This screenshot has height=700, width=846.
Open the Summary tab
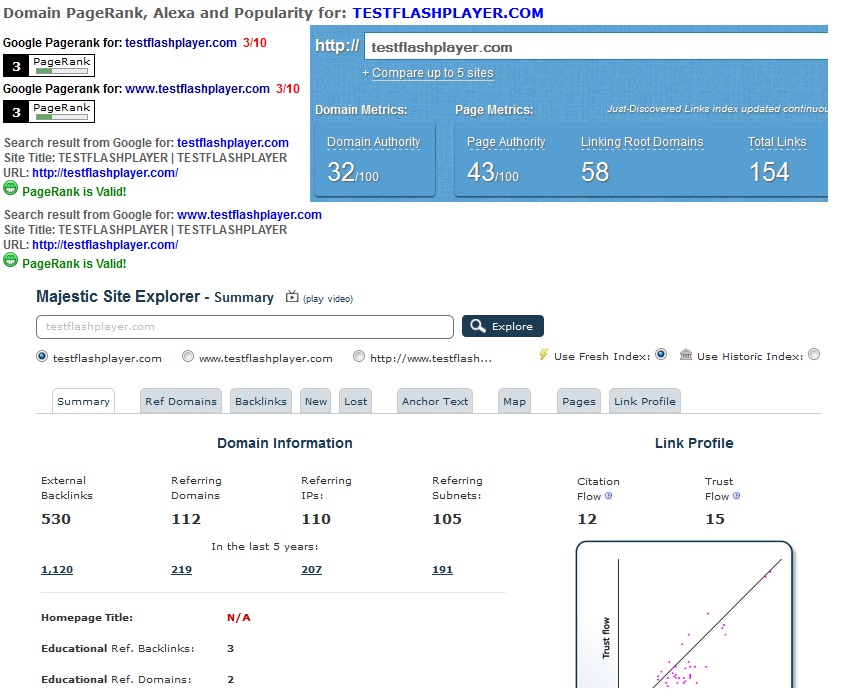tap(83, 401)
